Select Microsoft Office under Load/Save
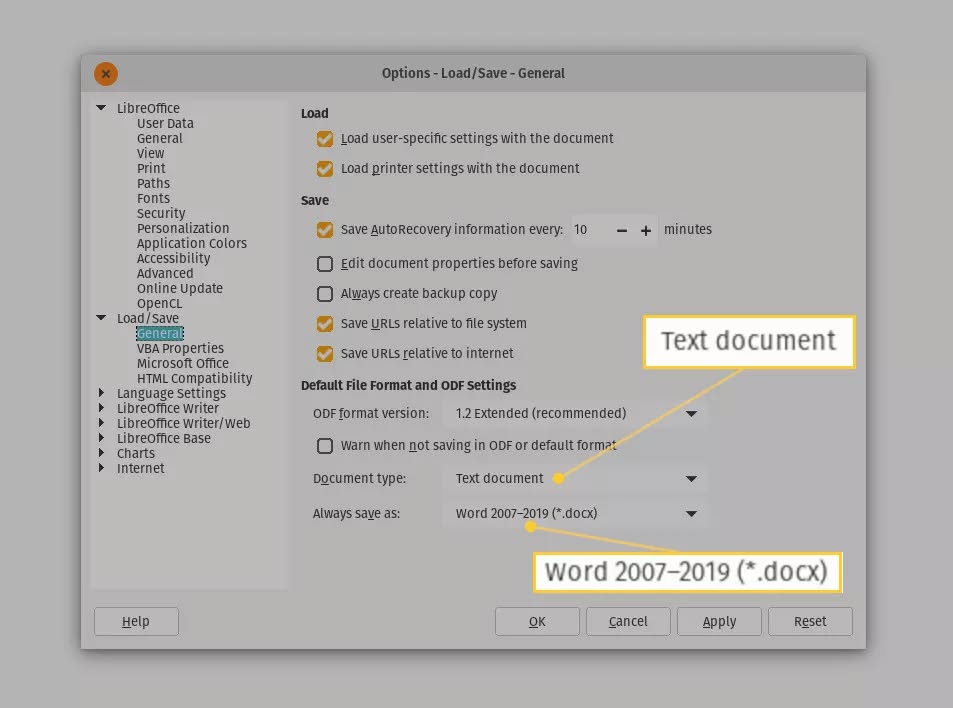The height and width of the screenshot is (708, 953). click(x=182, y=363)
